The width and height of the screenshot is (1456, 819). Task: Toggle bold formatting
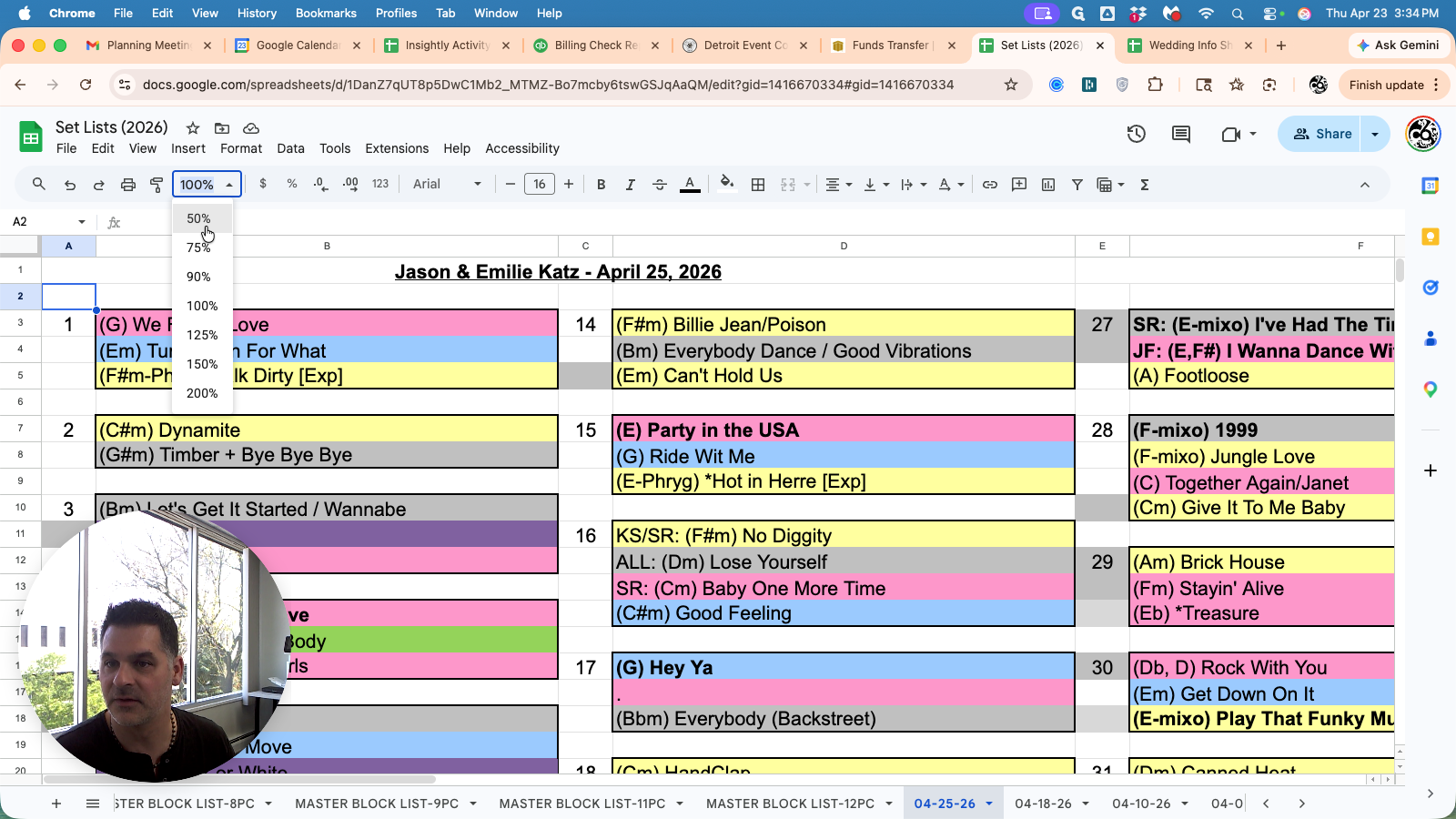[601, 185]
